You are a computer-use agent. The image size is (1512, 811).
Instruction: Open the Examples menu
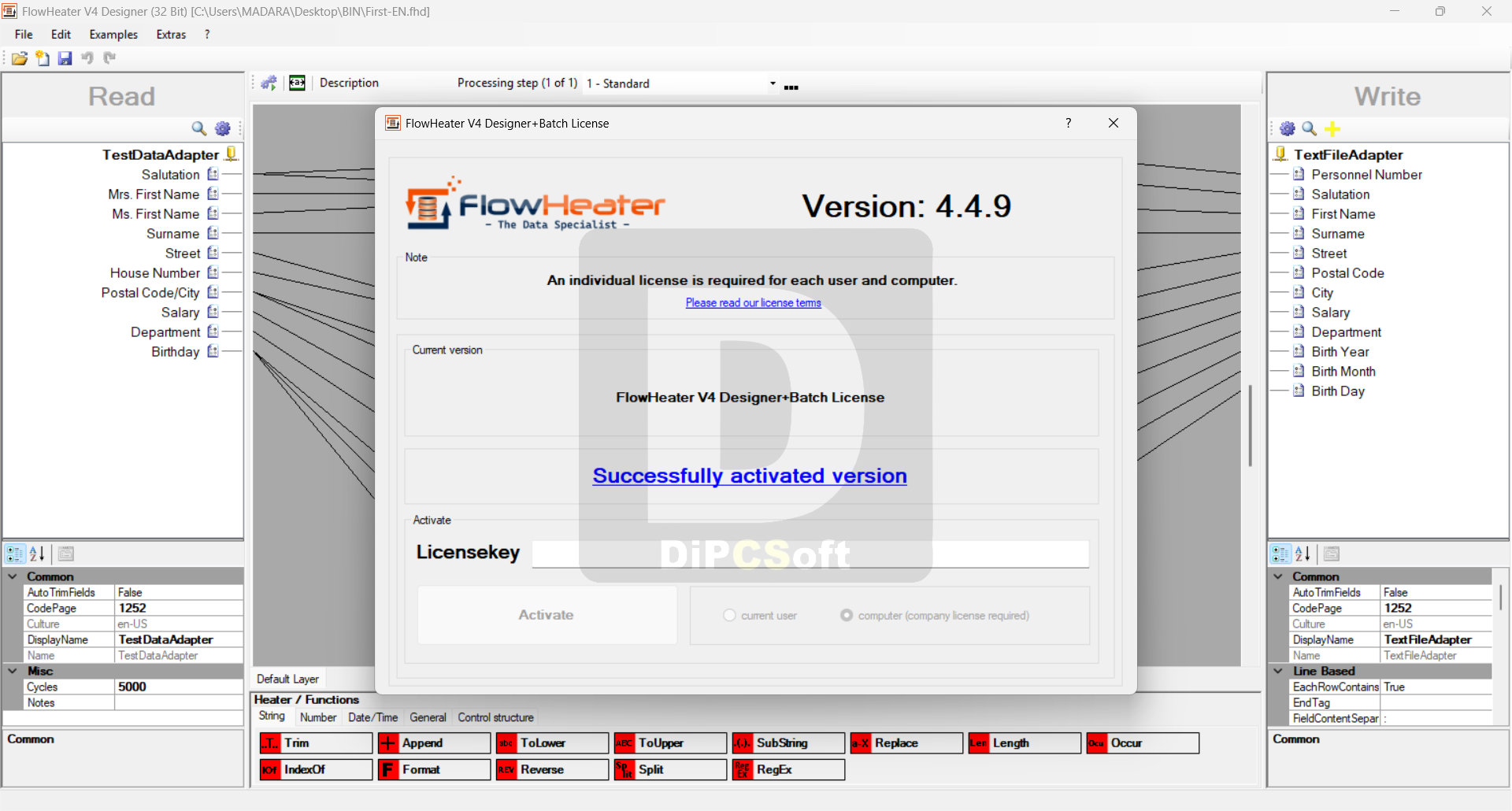pyautogui.click(x=113, y=35)
